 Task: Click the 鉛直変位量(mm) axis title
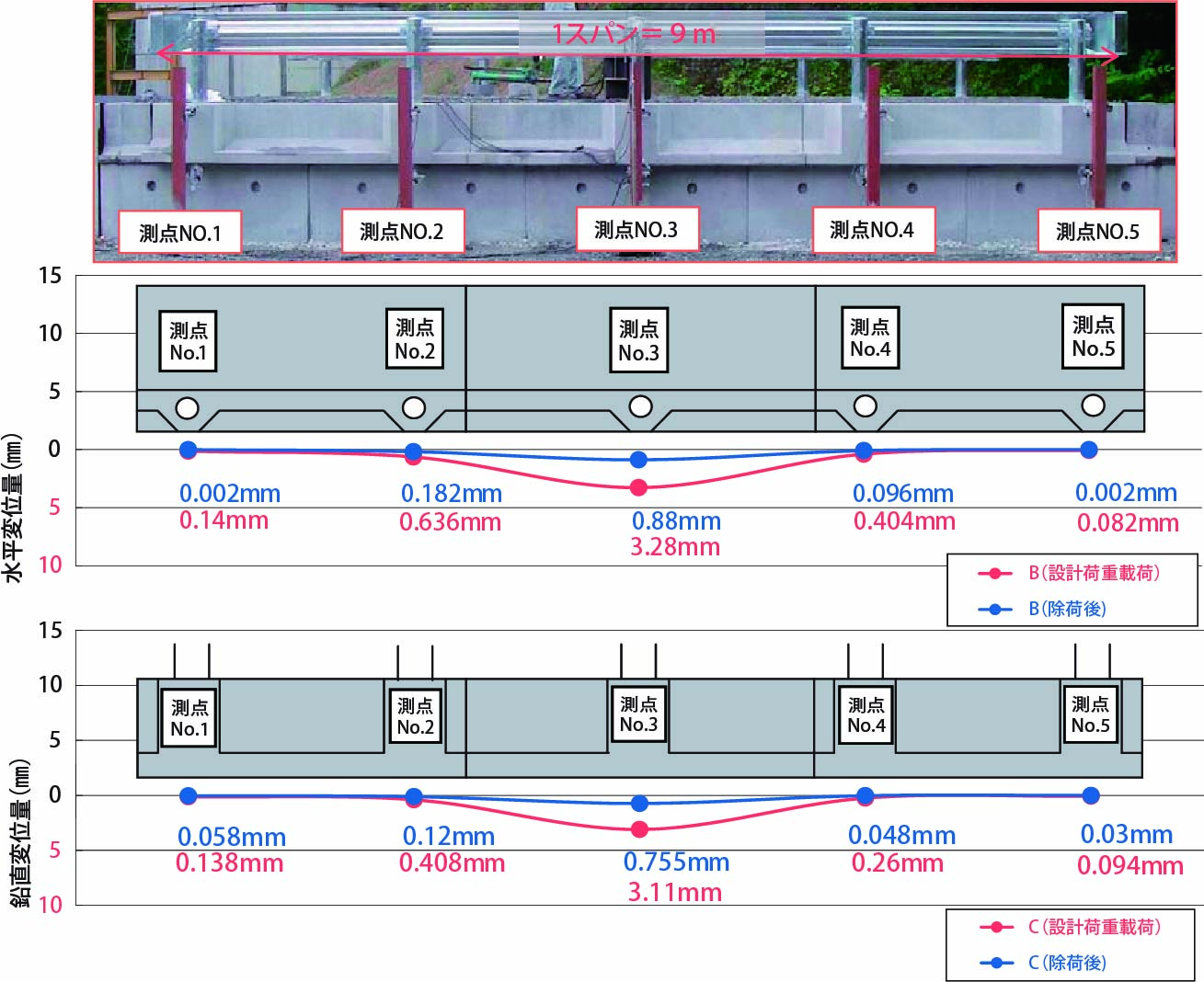pyautogui.click(x=20, y=834)
